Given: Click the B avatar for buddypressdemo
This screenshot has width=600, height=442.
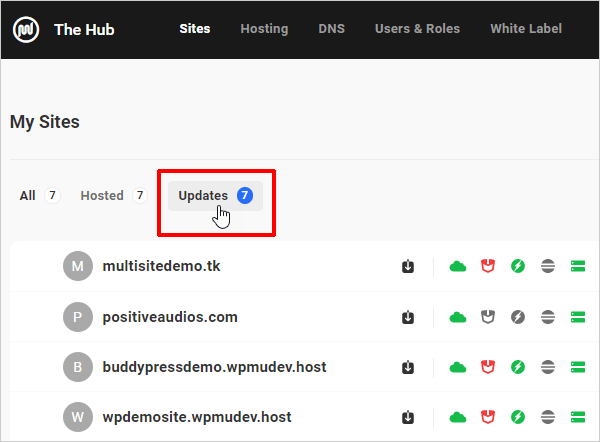Looking at the screenshot, I should point(78,367).
